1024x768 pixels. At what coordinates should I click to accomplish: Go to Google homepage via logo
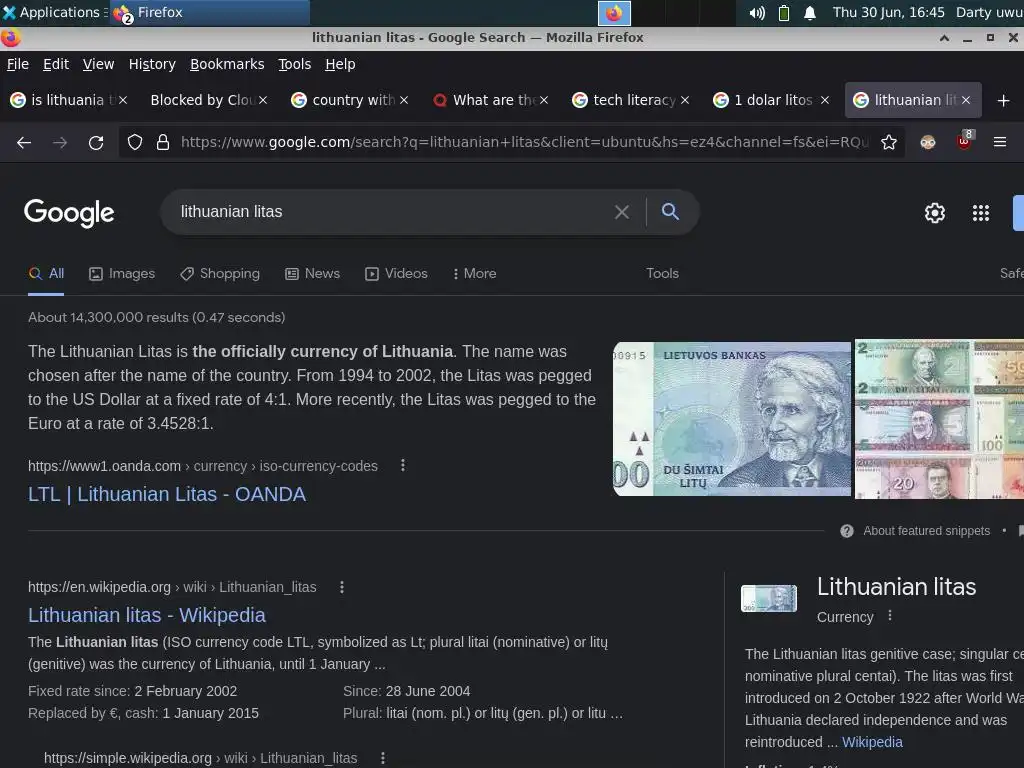69,213
